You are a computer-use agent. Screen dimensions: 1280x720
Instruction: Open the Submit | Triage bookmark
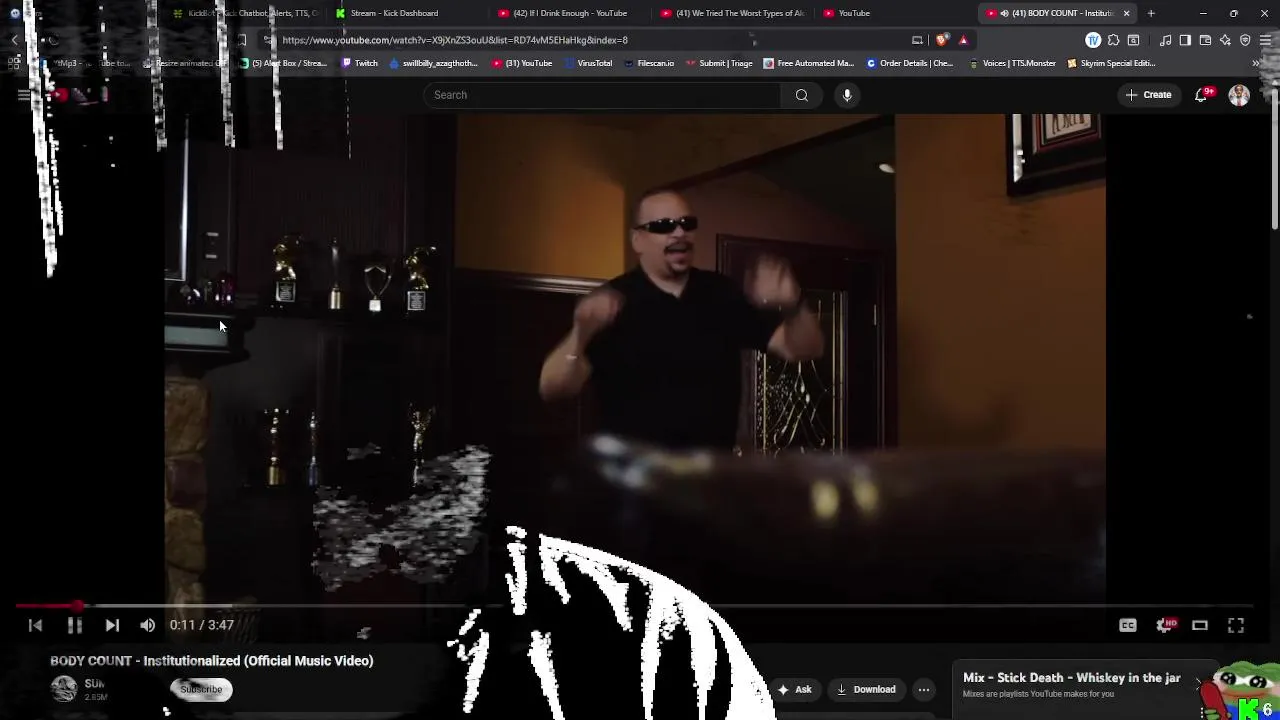[719, 63]
